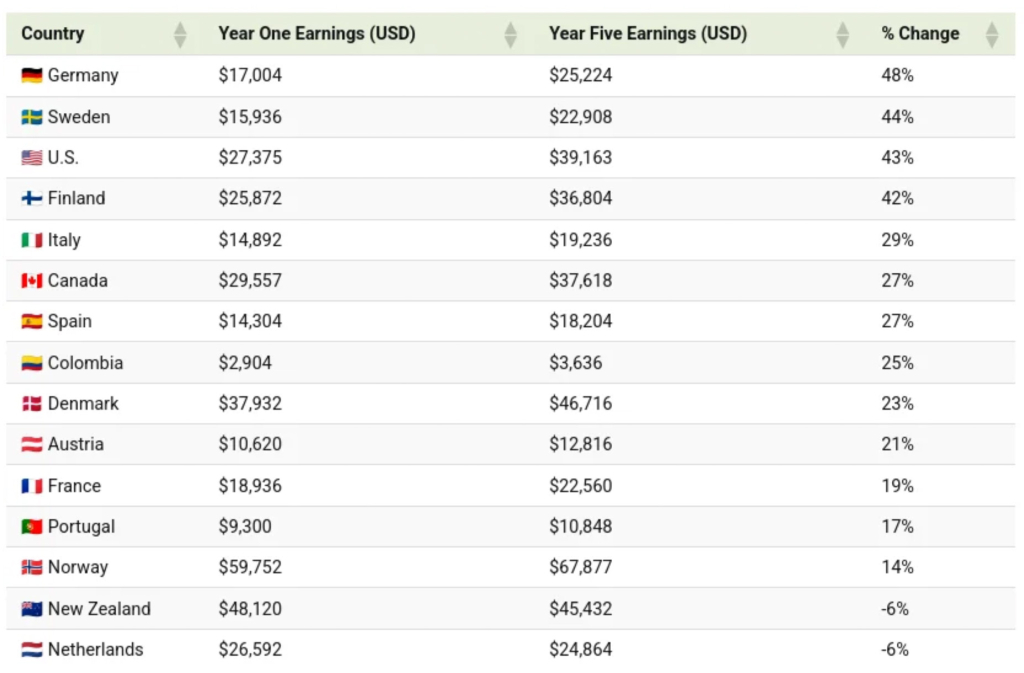The image size is (1024, 673).
Task: Click the Colombia flag icon
Action: click(31, 363)
